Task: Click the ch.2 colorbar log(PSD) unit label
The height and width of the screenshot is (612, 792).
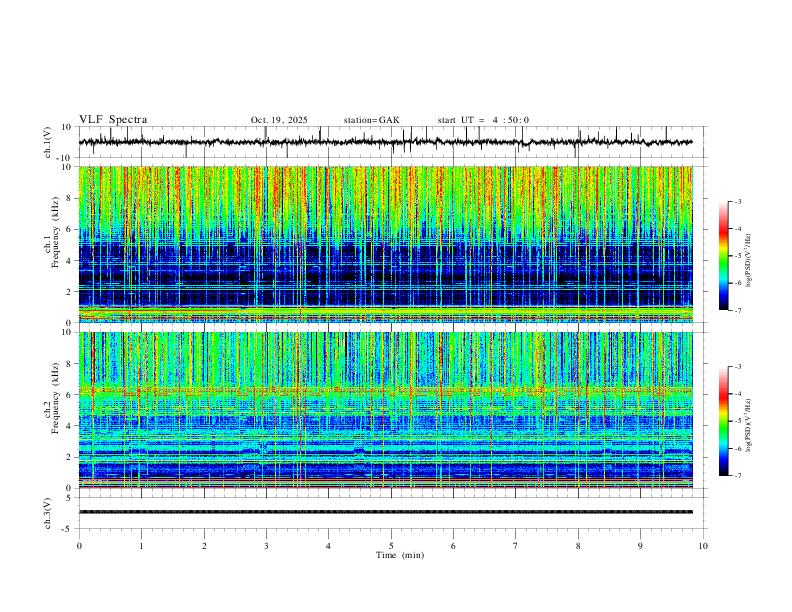Action: coord(749,425)
